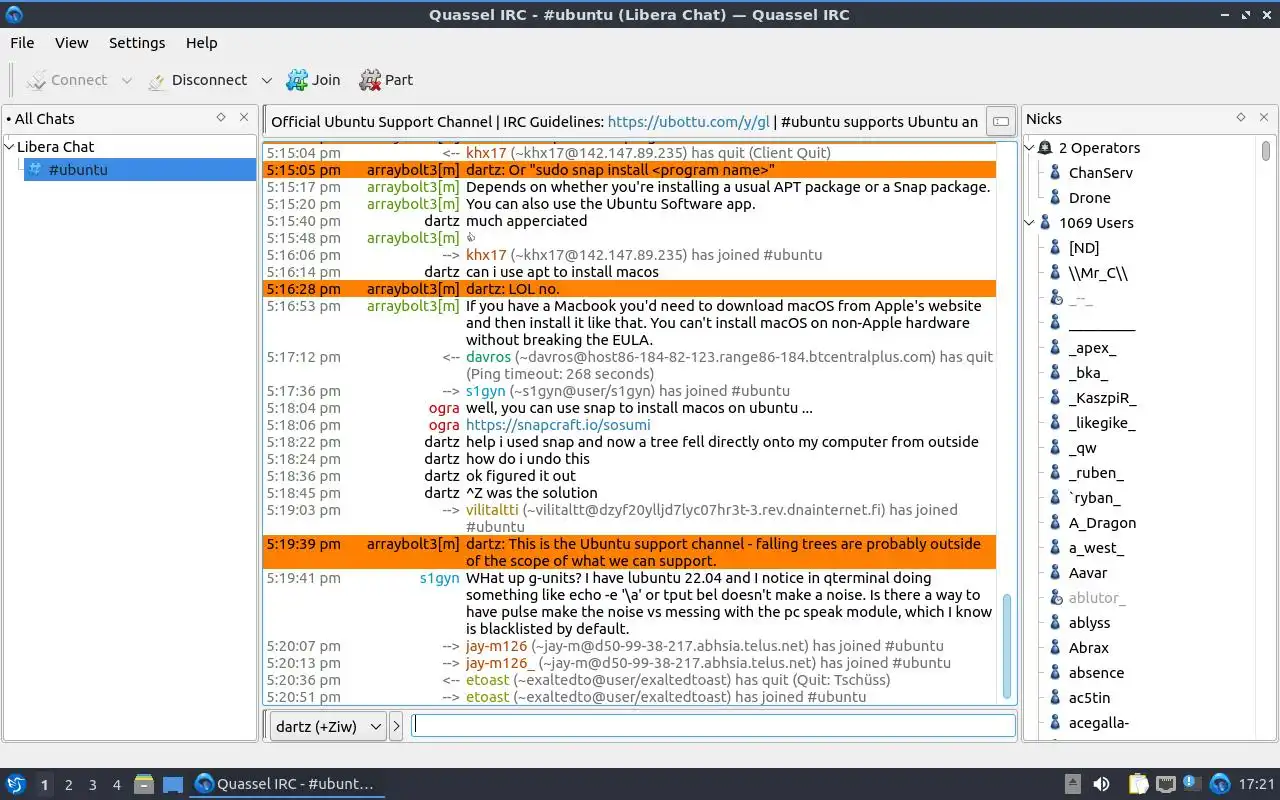Viewport: 1280px width, 800px height.
Task: Select nick ablyss in the Nicks list
Action: [x=1089, y=622]
